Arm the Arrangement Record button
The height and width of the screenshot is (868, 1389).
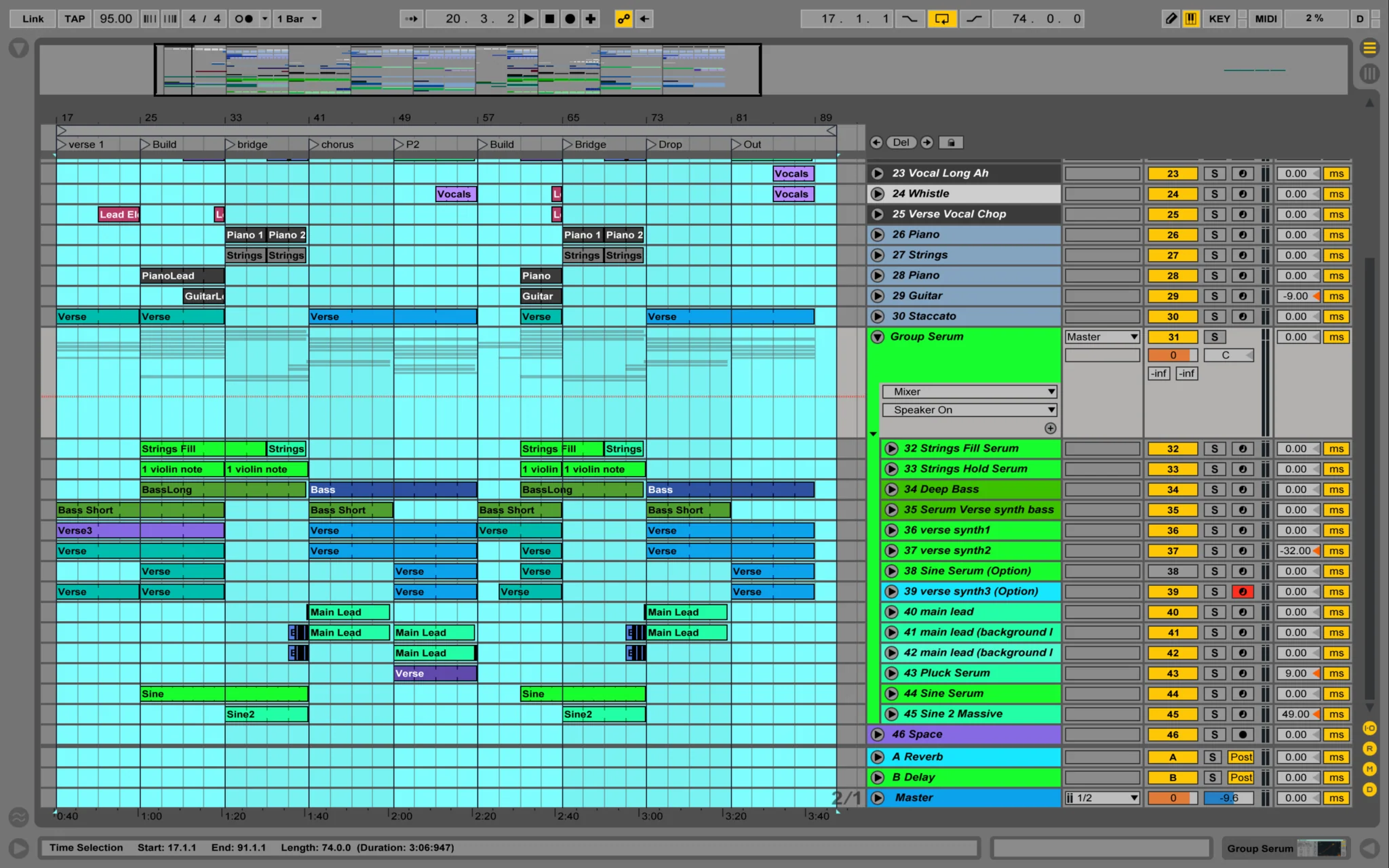coord(570,19)
